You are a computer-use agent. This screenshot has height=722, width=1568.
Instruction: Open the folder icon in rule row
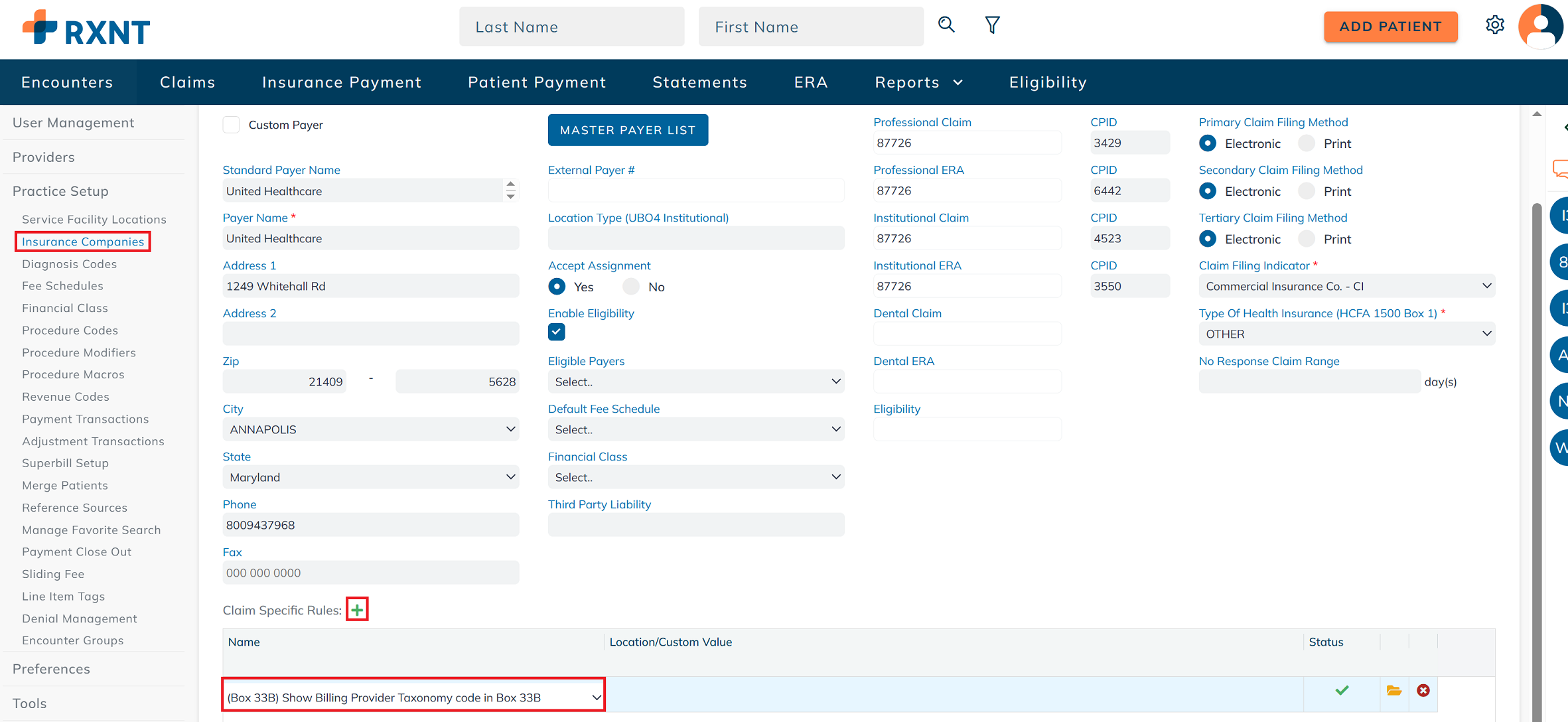coord(1394,690)
